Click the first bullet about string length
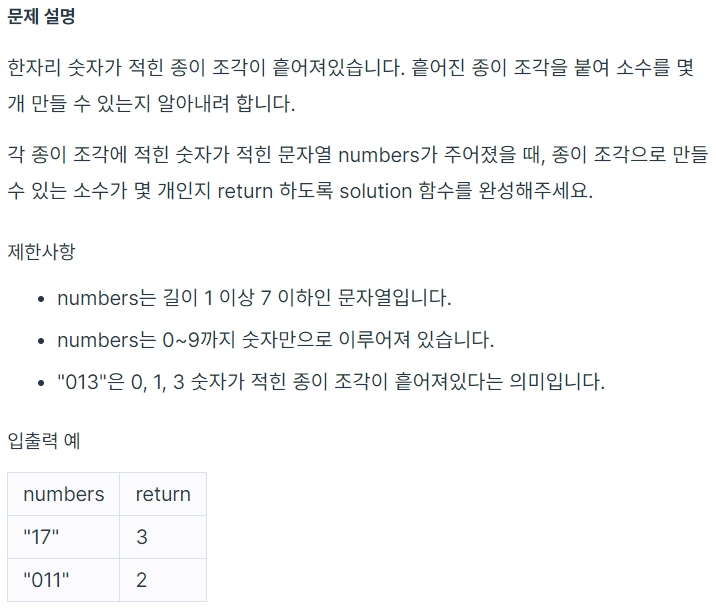The height and width of the screenshot is (613, 716). point(254,298)
